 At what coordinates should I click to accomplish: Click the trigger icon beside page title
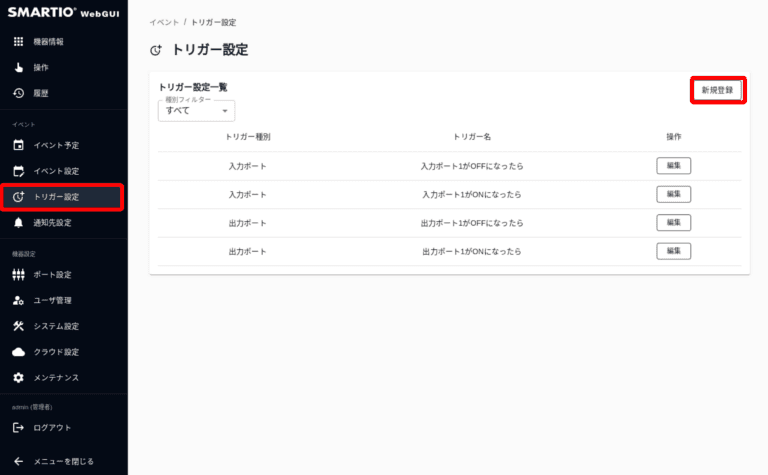pos(156,50)
